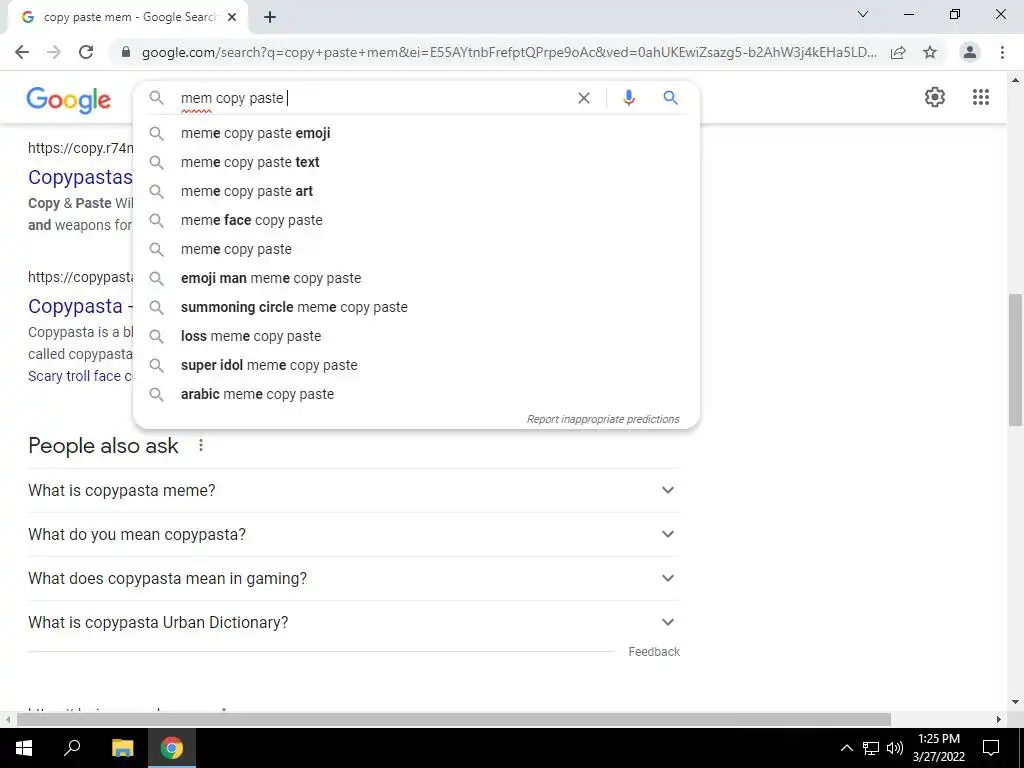Viewport: 1024px width, 768px height.
Task: Open File Explorer from the taskbar
Action: [122, 748]
